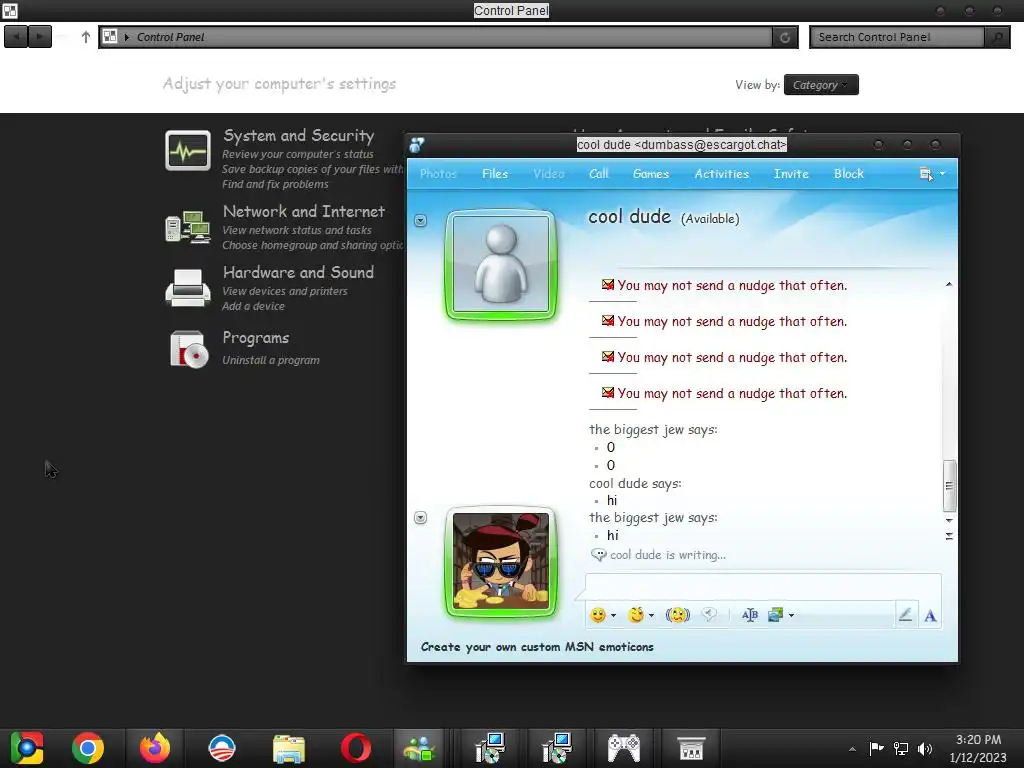Open the game controller taskbar icon
The width and height of the screenshot is (1024, 768).
tap(624, 748)
